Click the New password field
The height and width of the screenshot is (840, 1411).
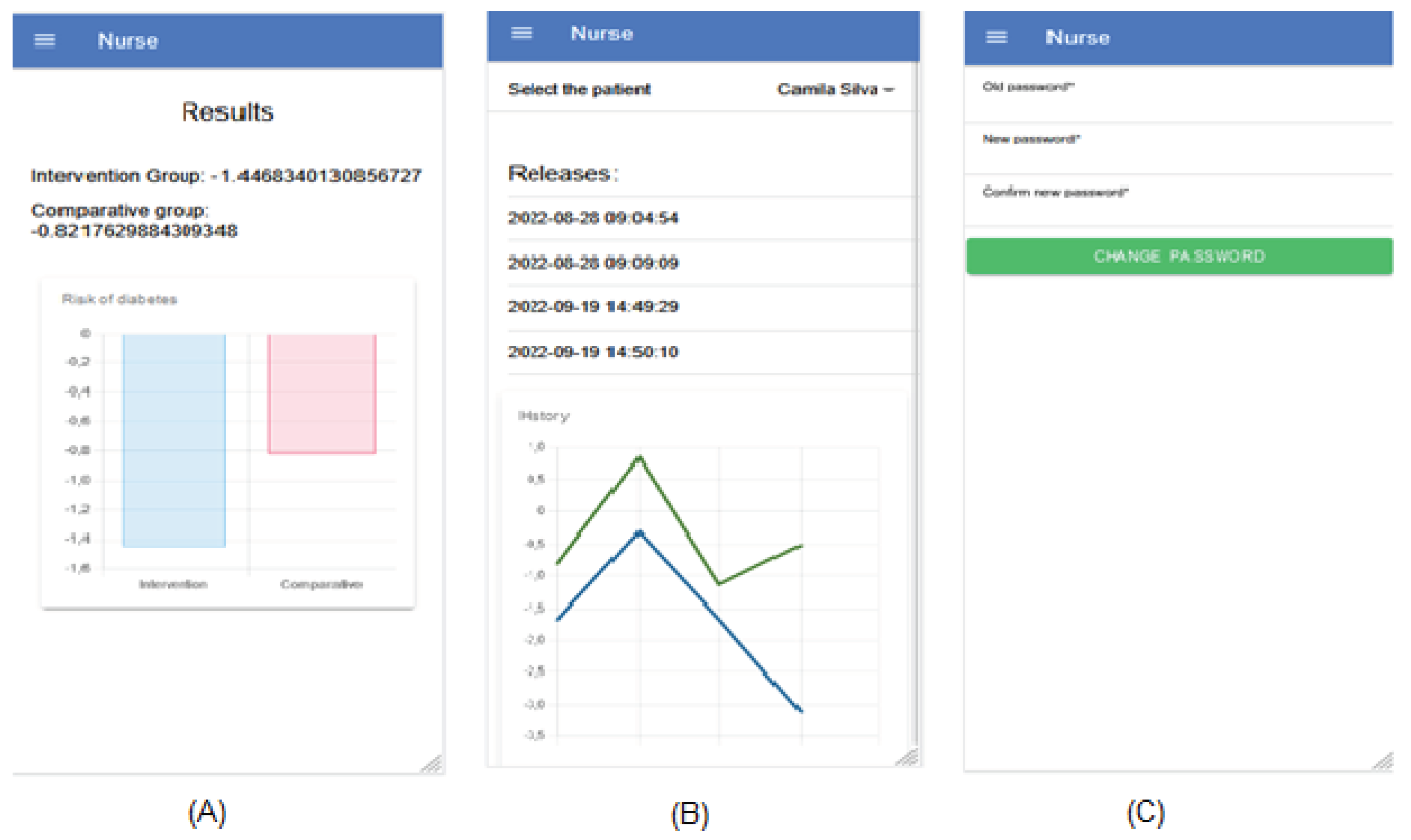(x=1177, y=157)
